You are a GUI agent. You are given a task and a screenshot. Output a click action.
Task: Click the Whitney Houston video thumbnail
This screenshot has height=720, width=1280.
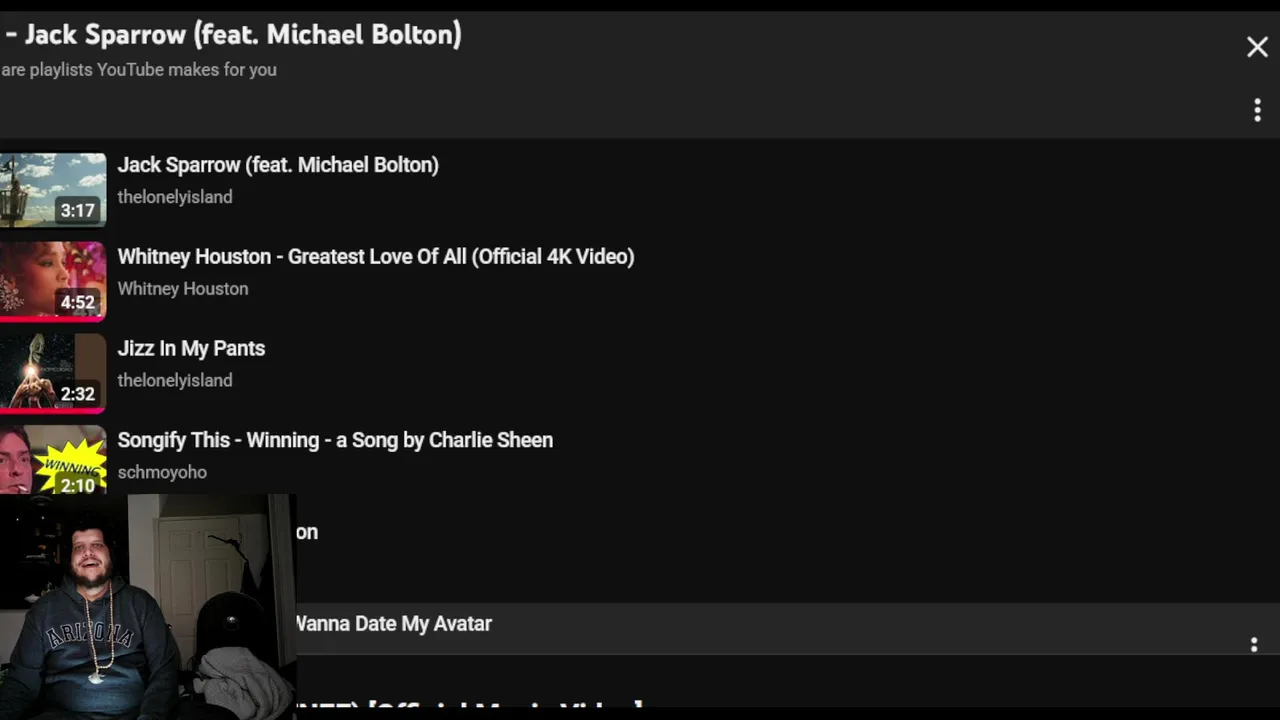pos(52,281)
